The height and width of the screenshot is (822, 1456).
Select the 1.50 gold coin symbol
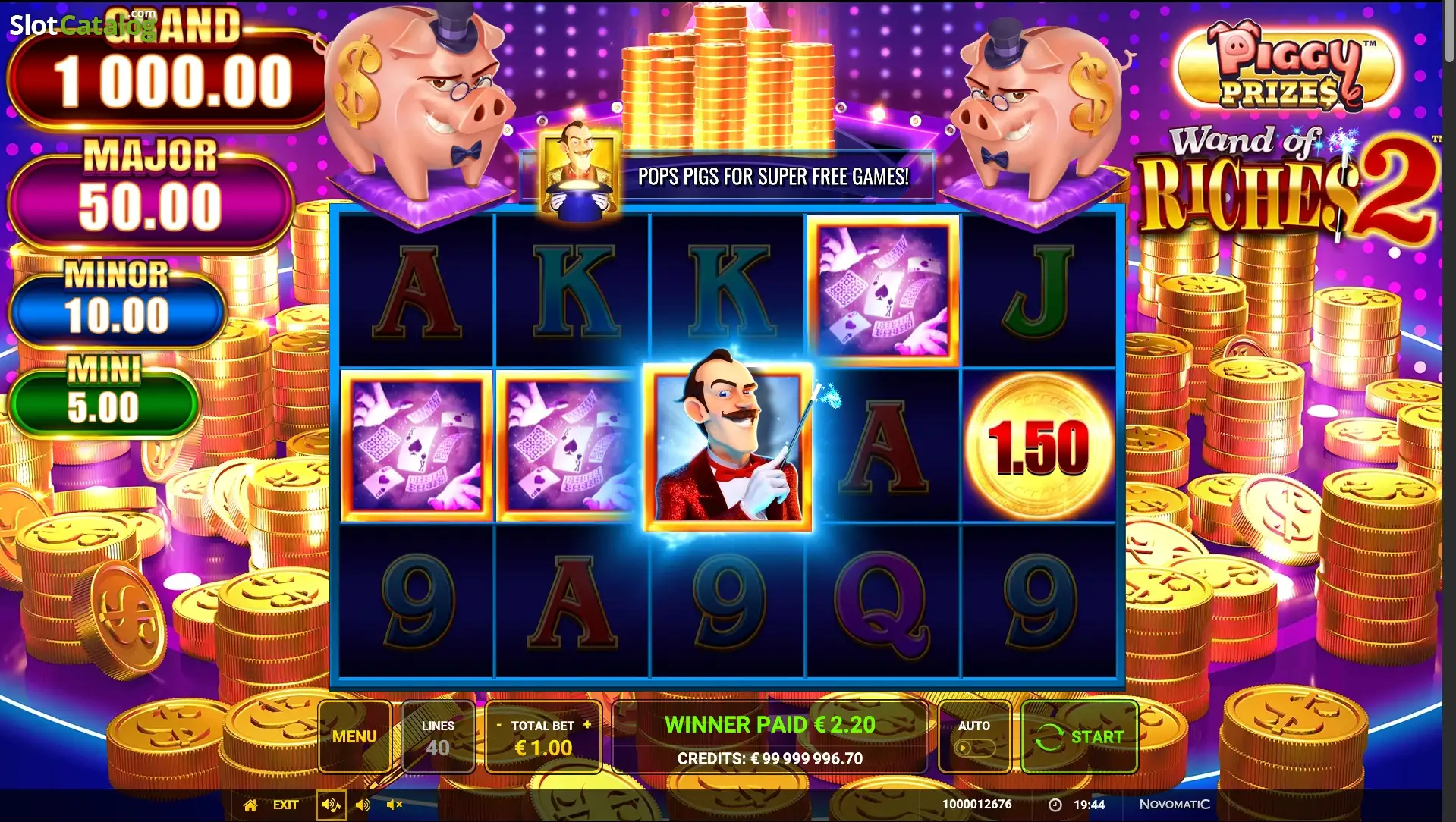(x=1038, y=447)
